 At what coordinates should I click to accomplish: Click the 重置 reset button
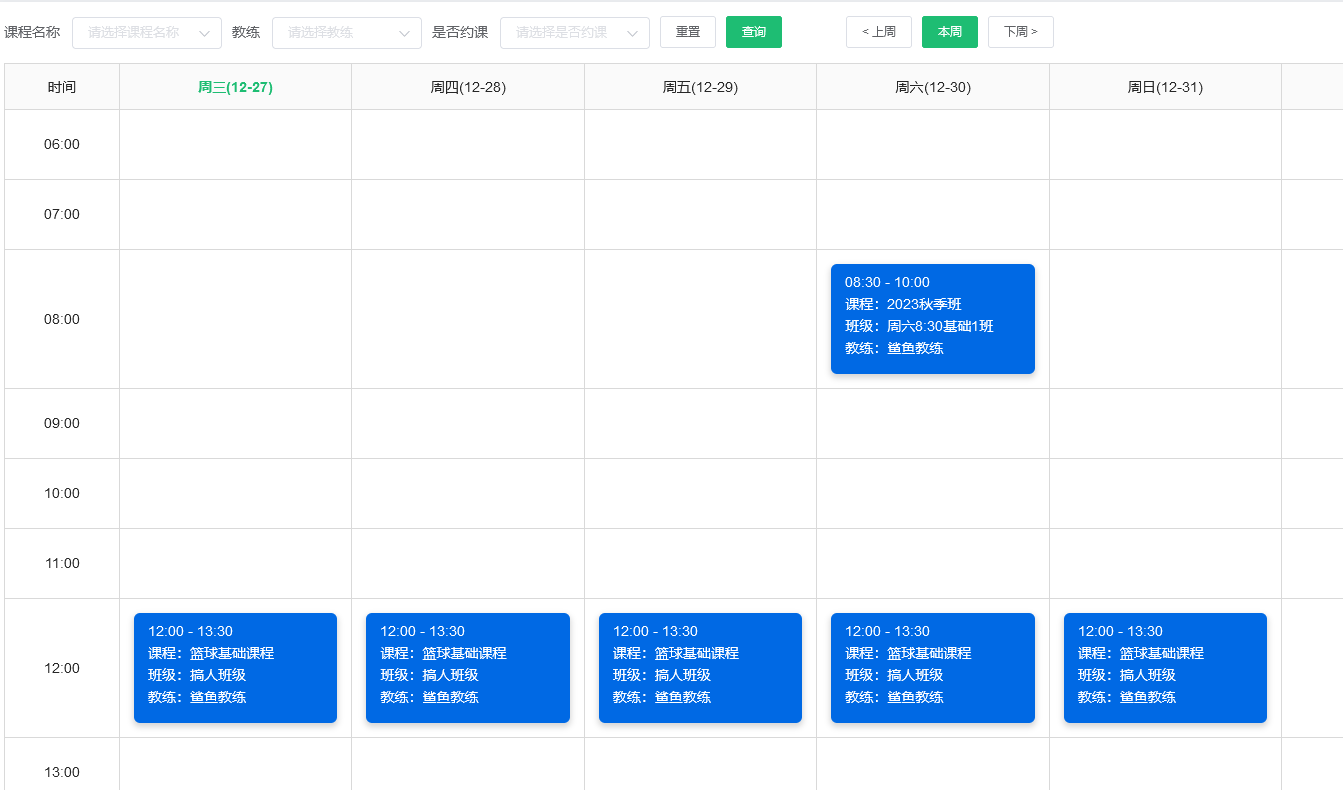coord(687,31)
